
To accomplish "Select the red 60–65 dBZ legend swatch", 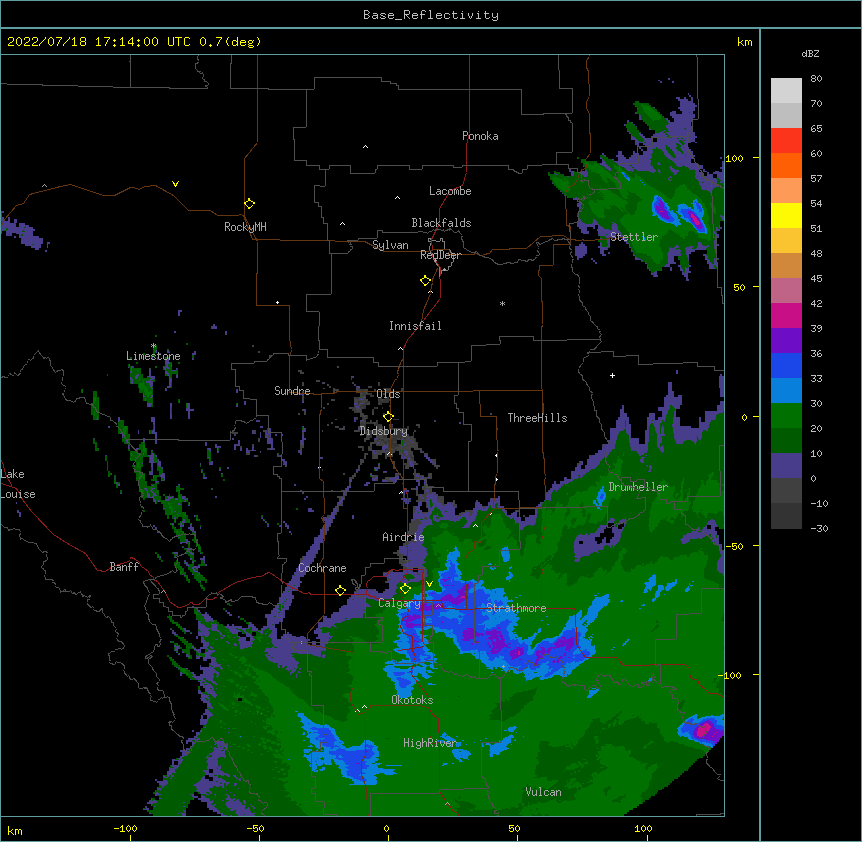I will (786, 141).
